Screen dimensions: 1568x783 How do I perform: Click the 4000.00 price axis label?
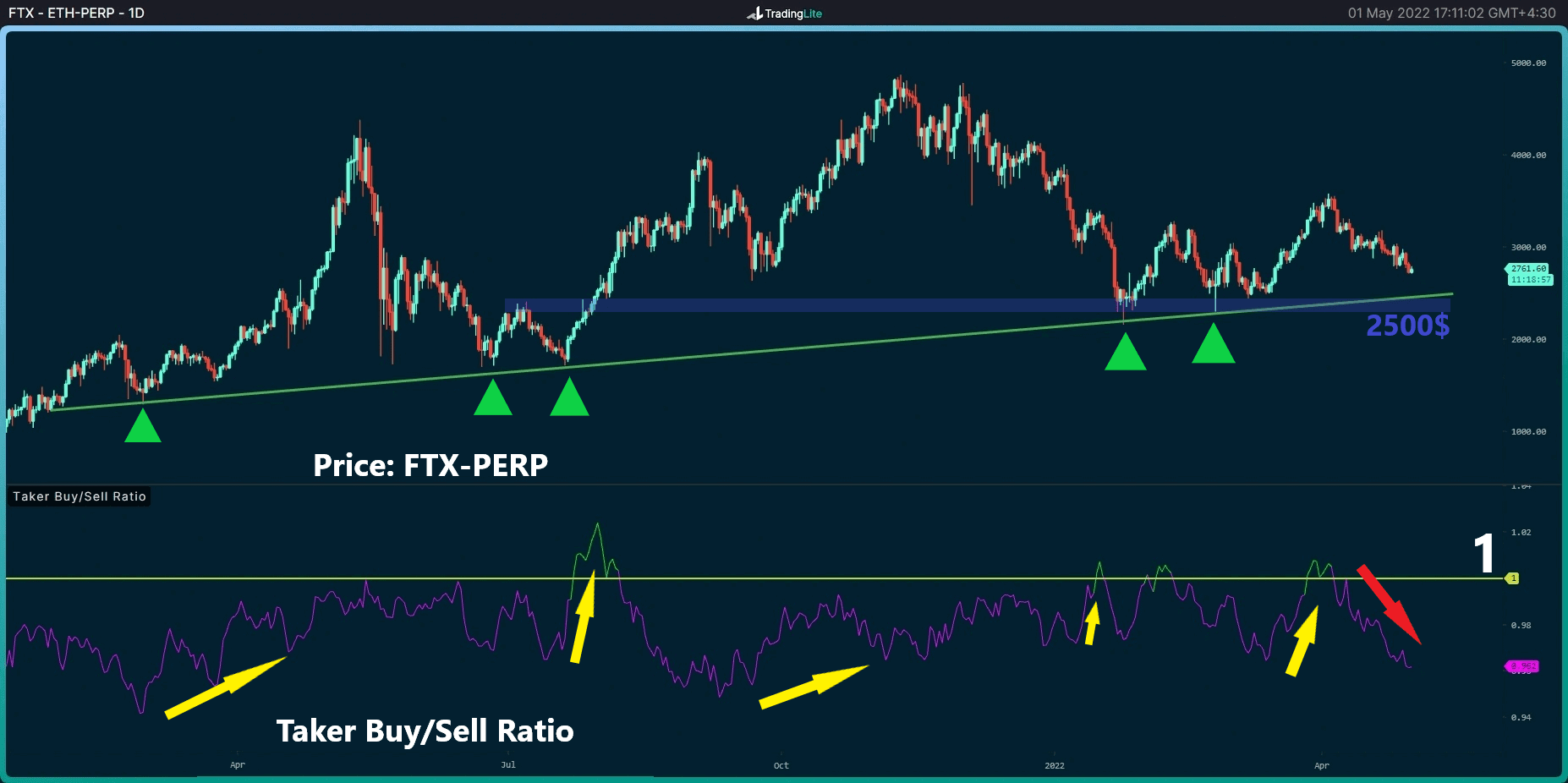click(x=1528, y=156)
